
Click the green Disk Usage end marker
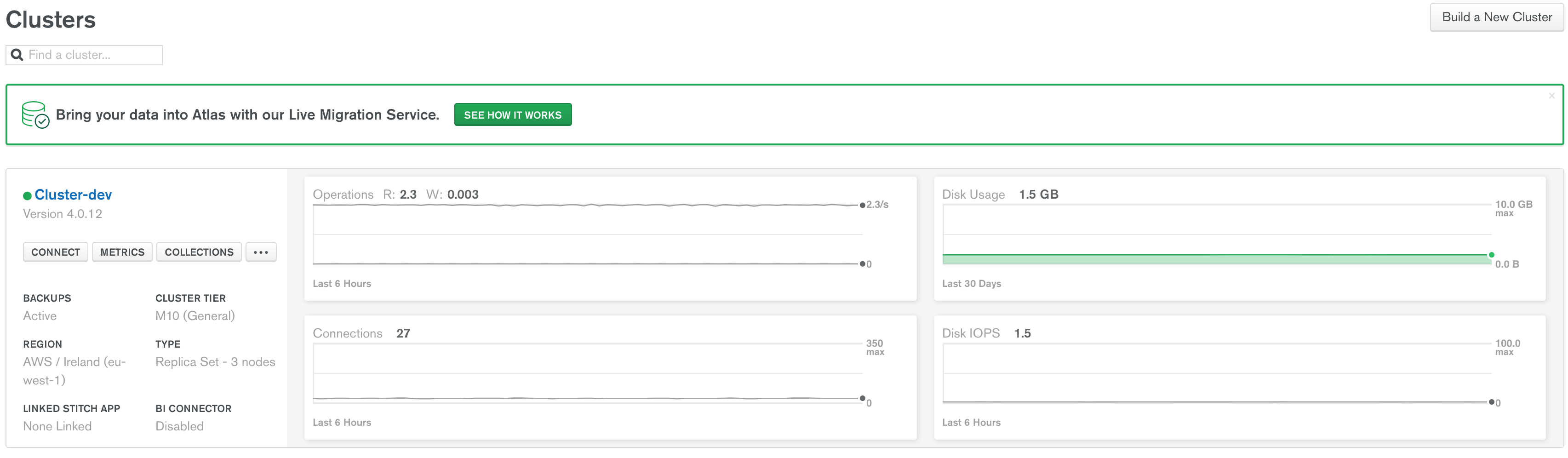(1491, 255)
